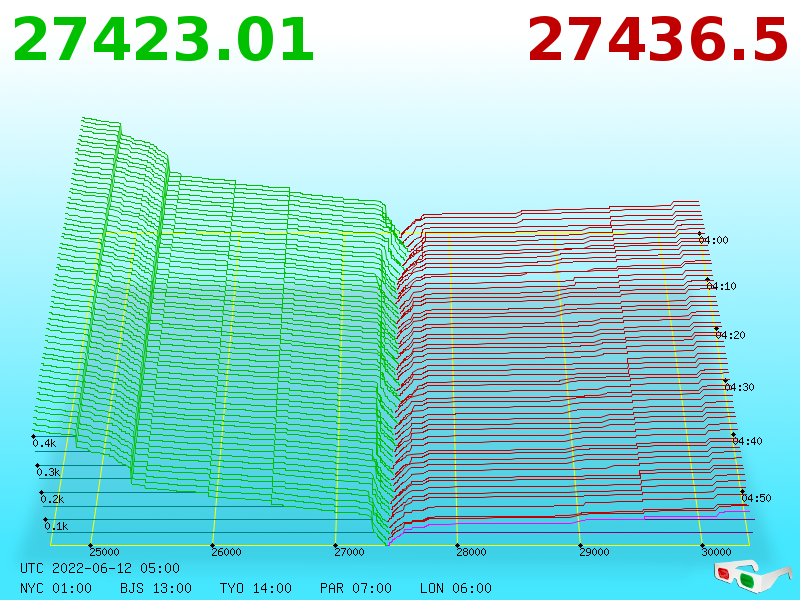Click the 0.3k depth axis label
The image size is (800, 600).
pos(48,472)
